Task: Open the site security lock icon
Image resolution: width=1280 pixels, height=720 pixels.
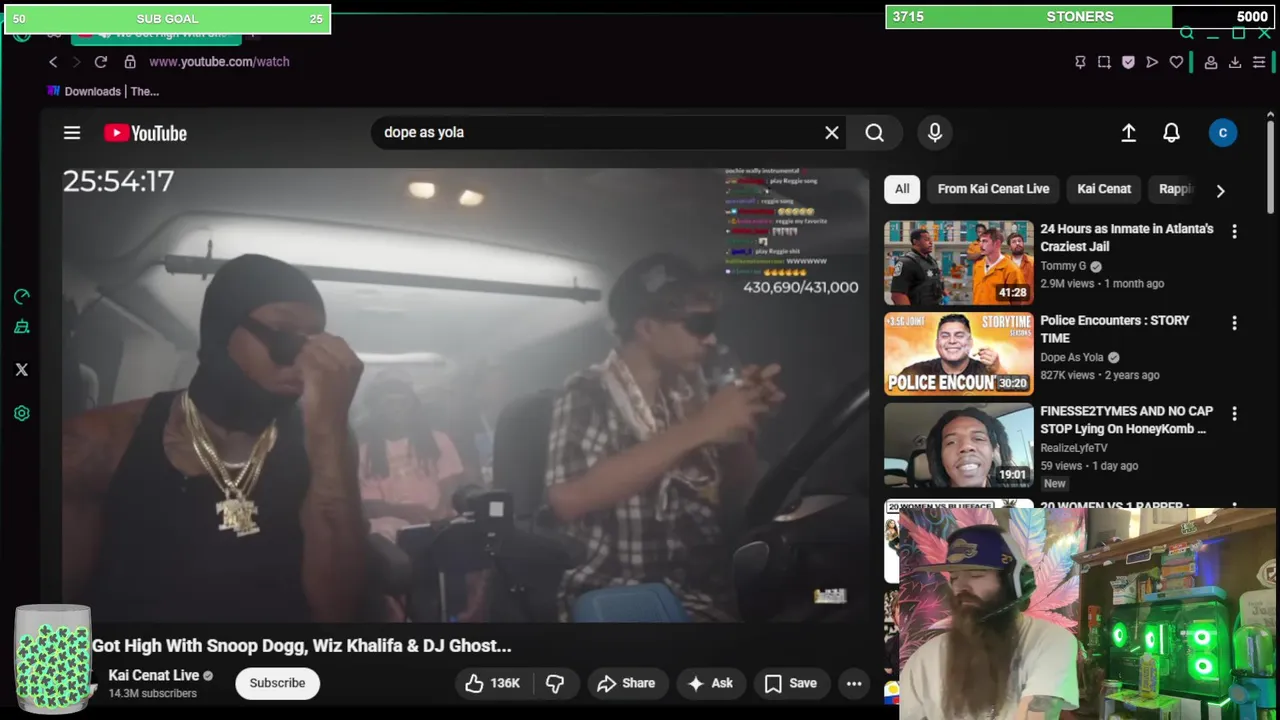Action: [130, 62]
